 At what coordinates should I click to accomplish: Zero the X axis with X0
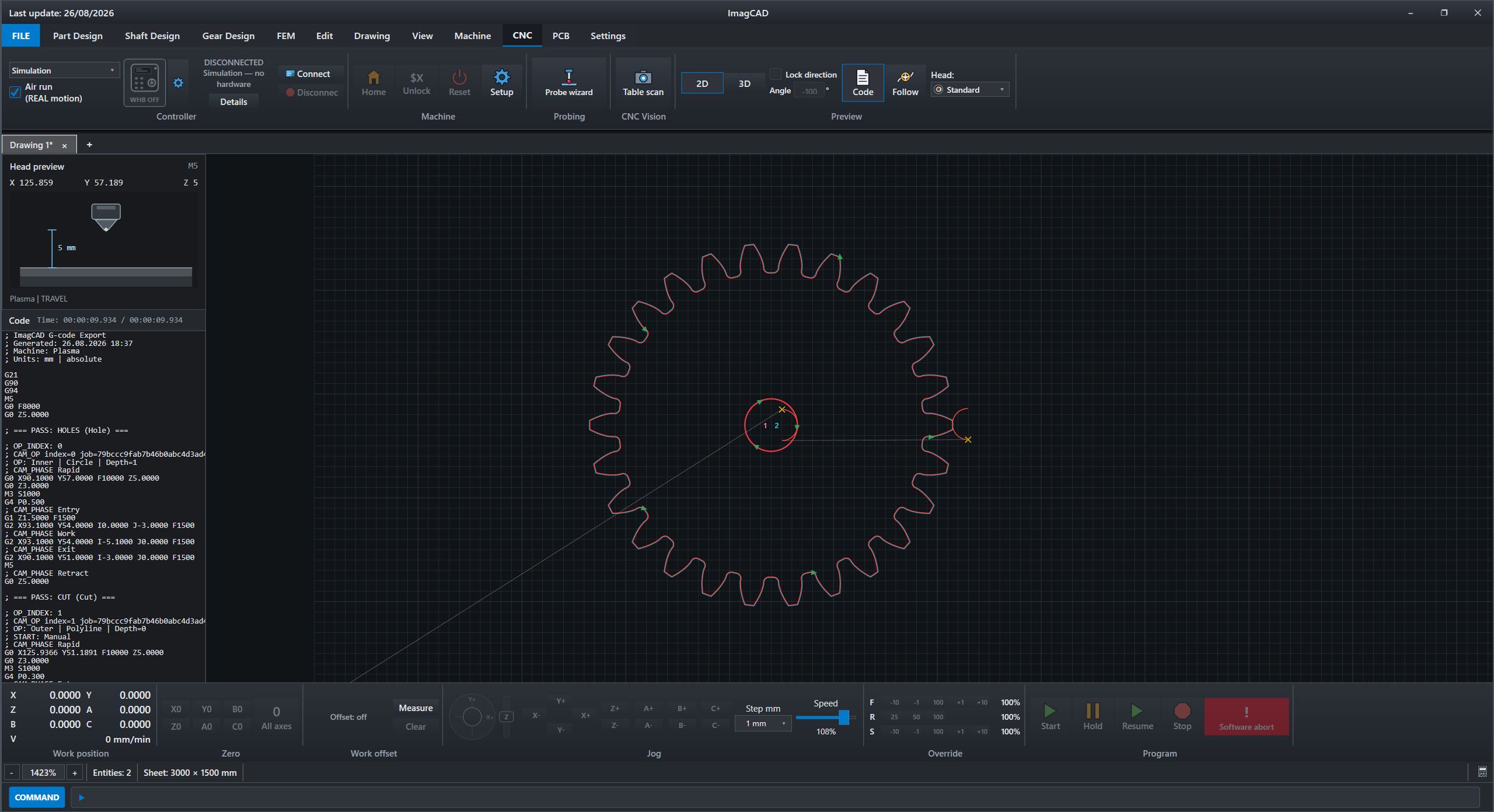click(176, 709)
